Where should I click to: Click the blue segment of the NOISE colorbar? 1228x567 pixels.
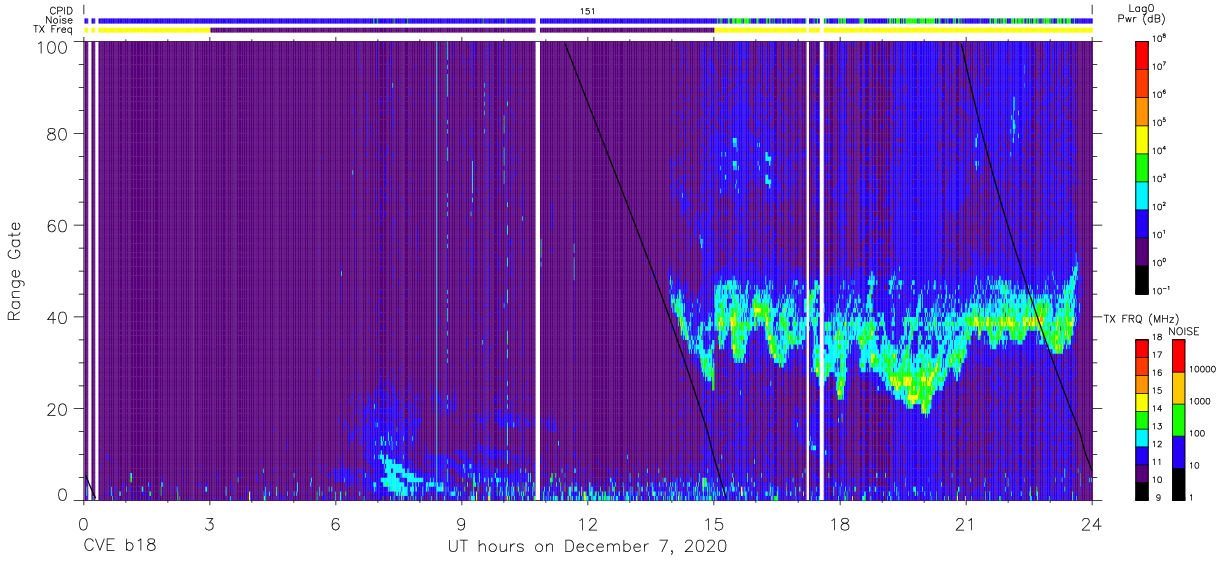pos(1178,451)
